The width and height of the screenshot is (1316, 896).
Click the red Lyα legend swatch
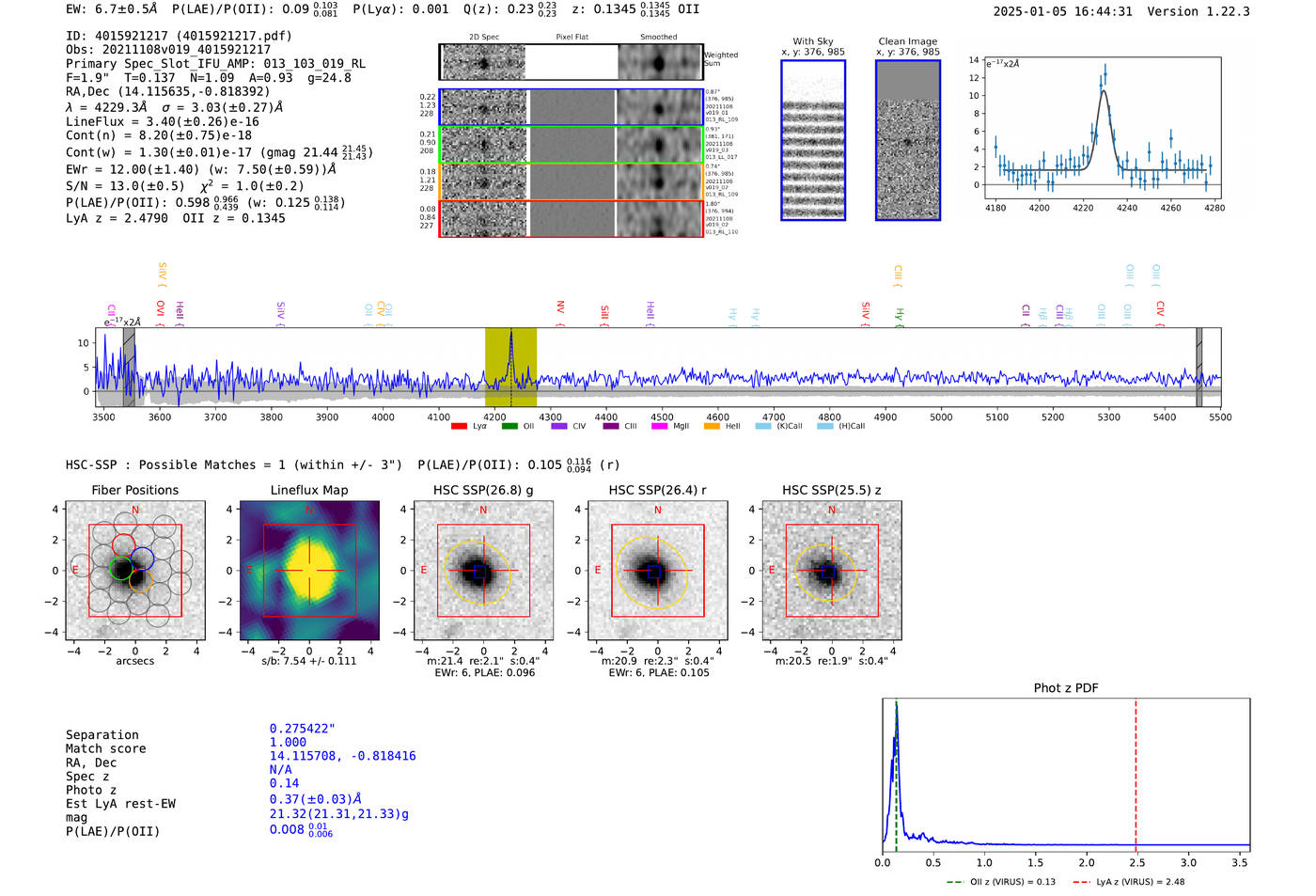point(459,426)
